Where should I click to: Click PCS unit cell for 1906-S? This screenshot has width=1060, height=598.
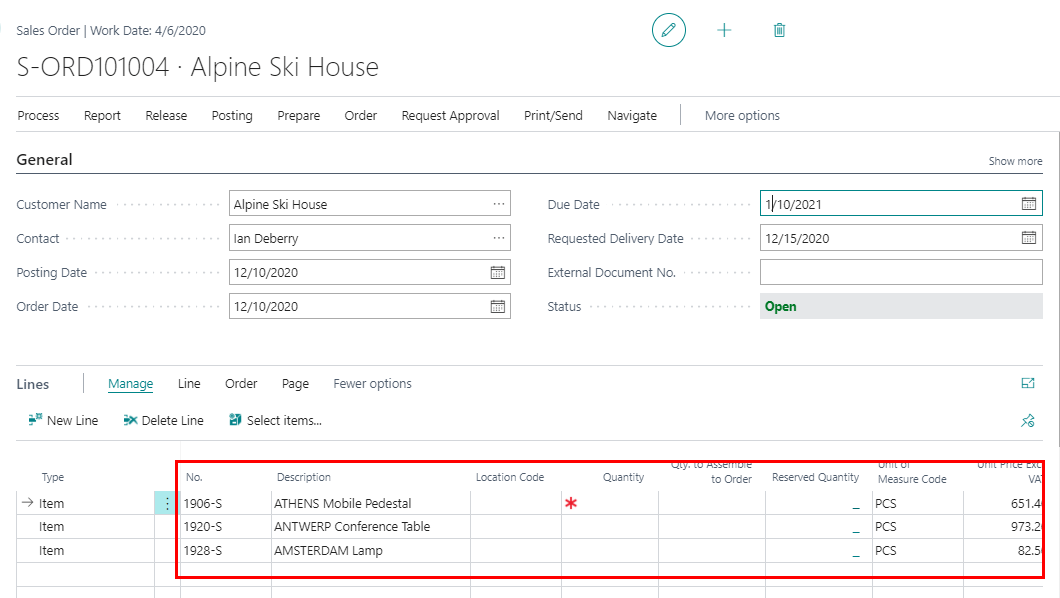click(917, 503)
